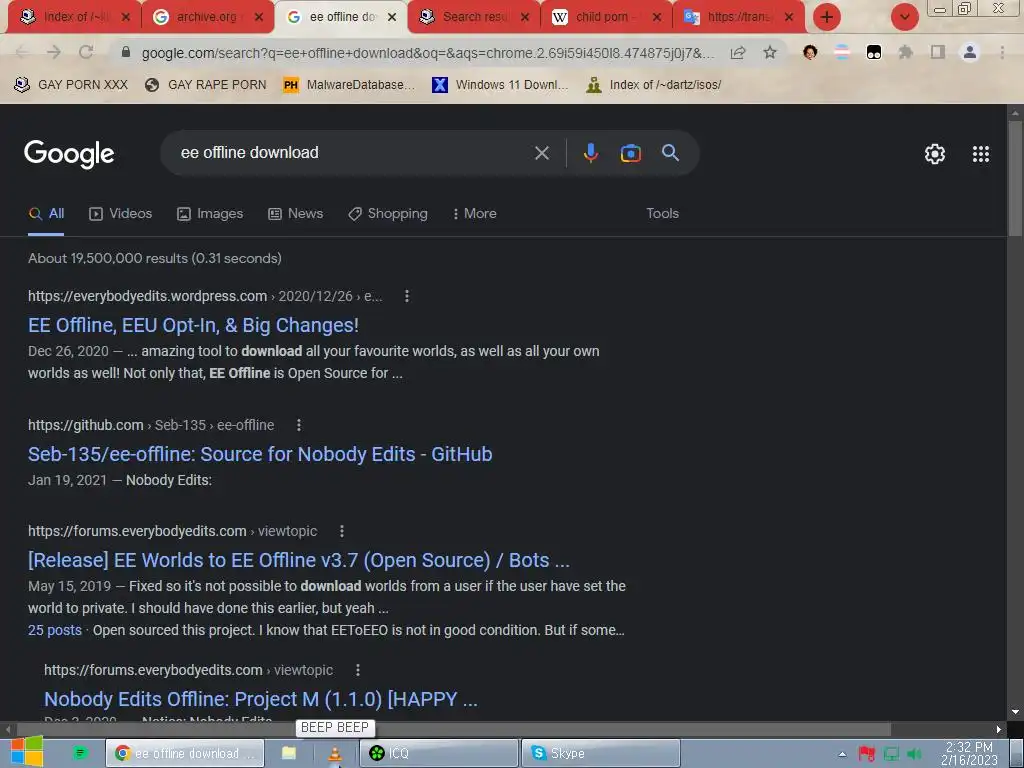The height and width of the screenshot is (768, 1024).
Task: Open the Google apps grid
Action: (x=980, y=154)
